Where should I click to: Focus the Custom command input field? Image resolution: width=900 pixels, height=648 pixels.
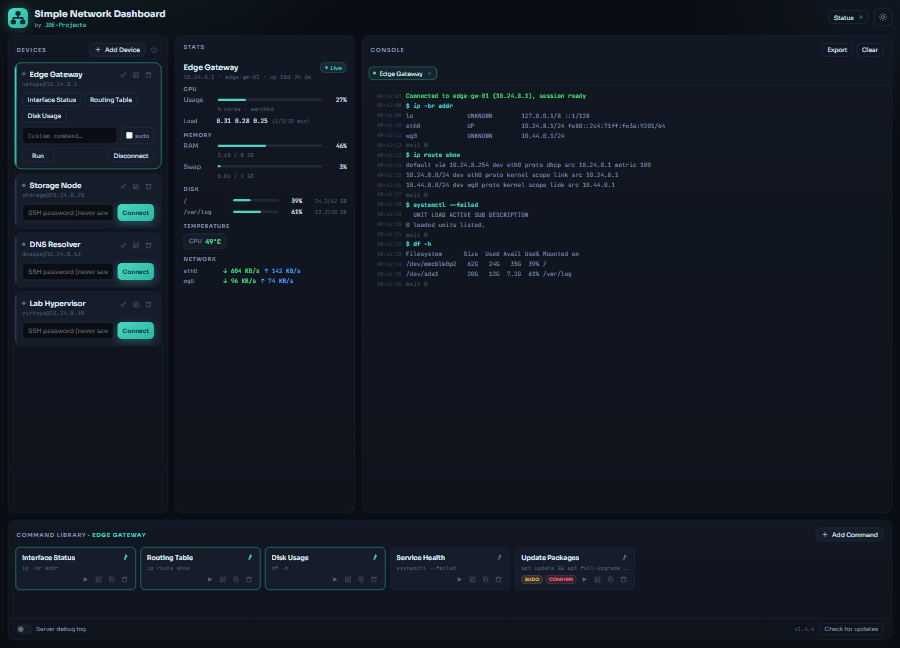tap(69, 135)
